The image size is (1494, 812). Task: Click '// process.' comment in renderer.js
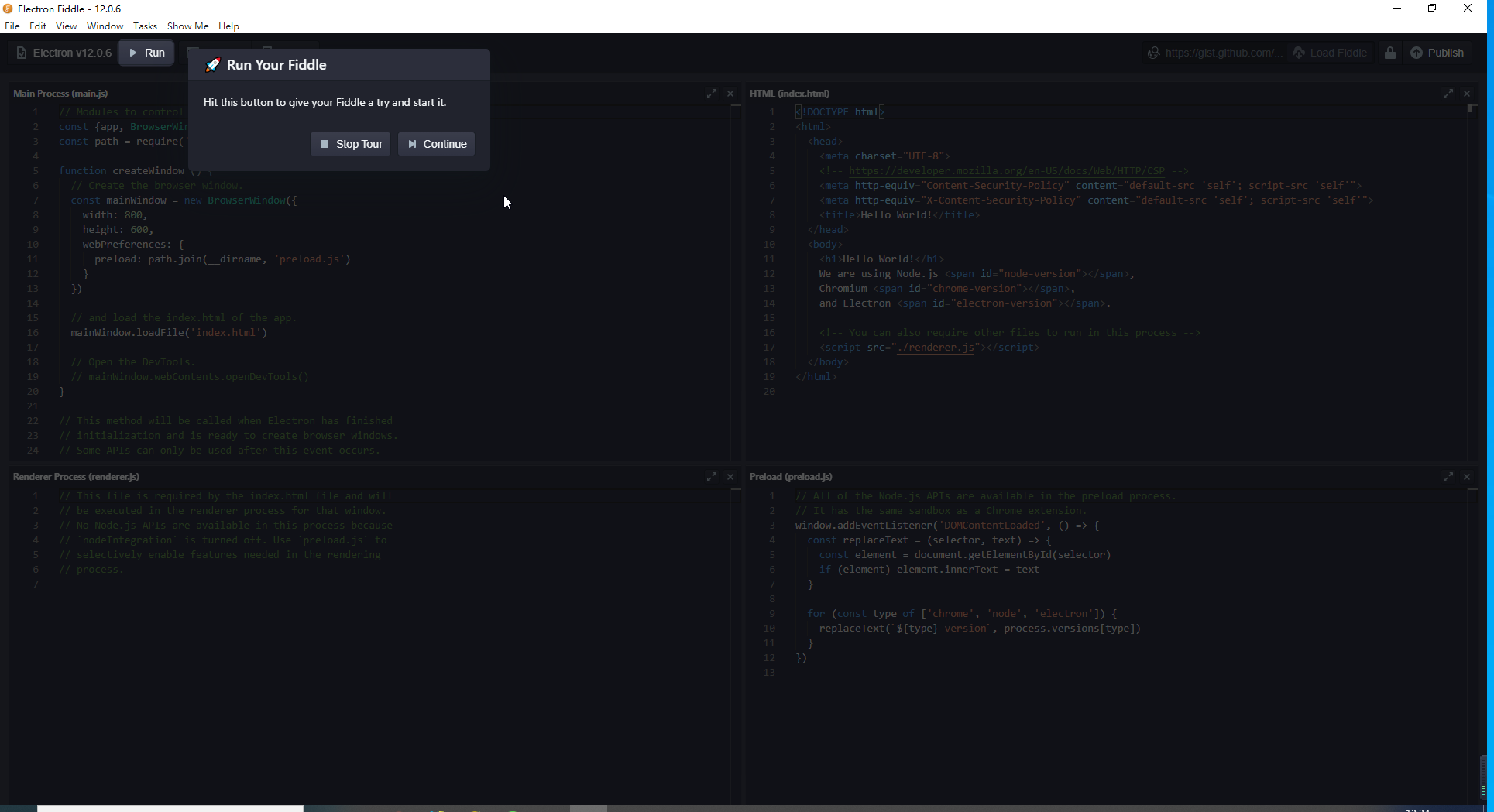point(91,570)
